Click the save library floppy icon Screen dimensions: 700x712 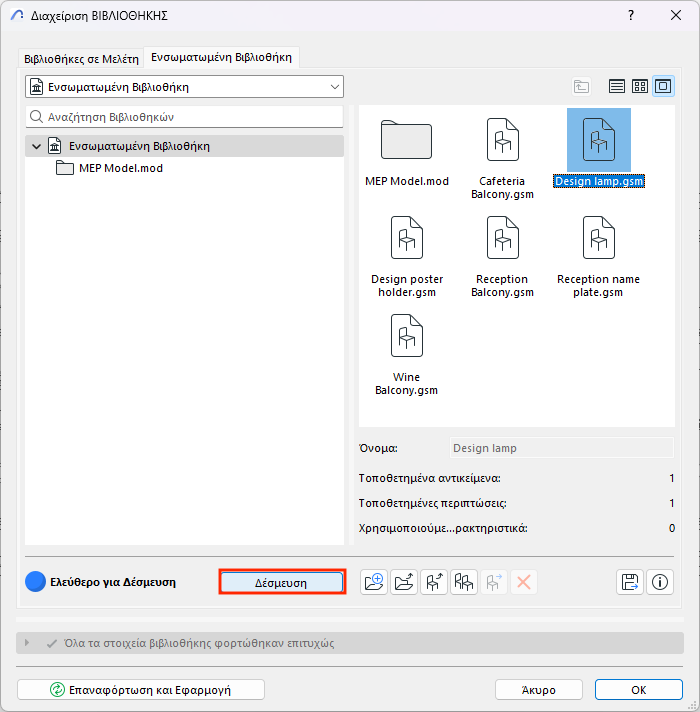pyautogui.click(x=630, y=582)
